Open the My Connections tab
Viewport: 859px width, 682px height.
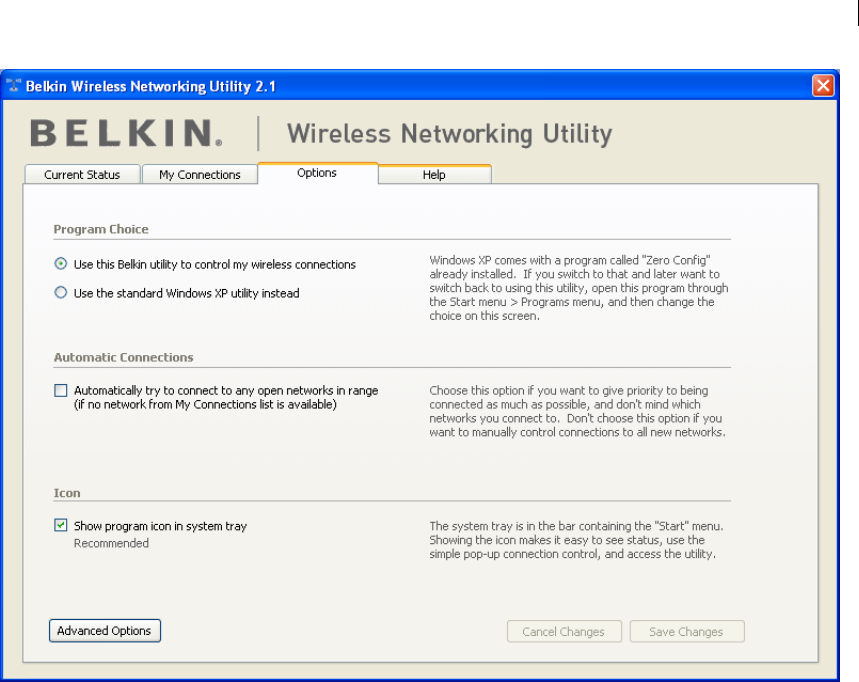pyautogui.click(x=199, y=175)
